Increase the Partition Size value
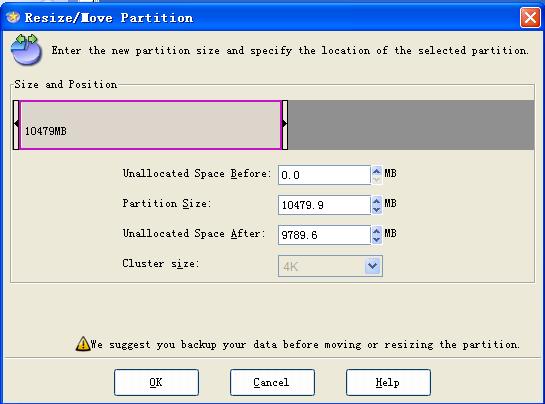 (376, 201)
